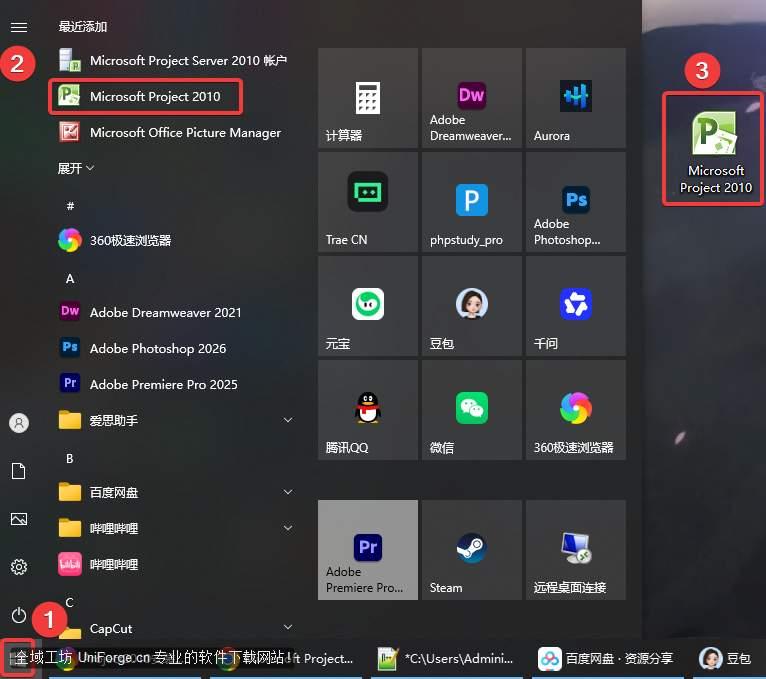Image resolution: width=766 pixels, height=679 pixels.
Task: Open the 计算器 calculator tile
Action: point(368,98)
